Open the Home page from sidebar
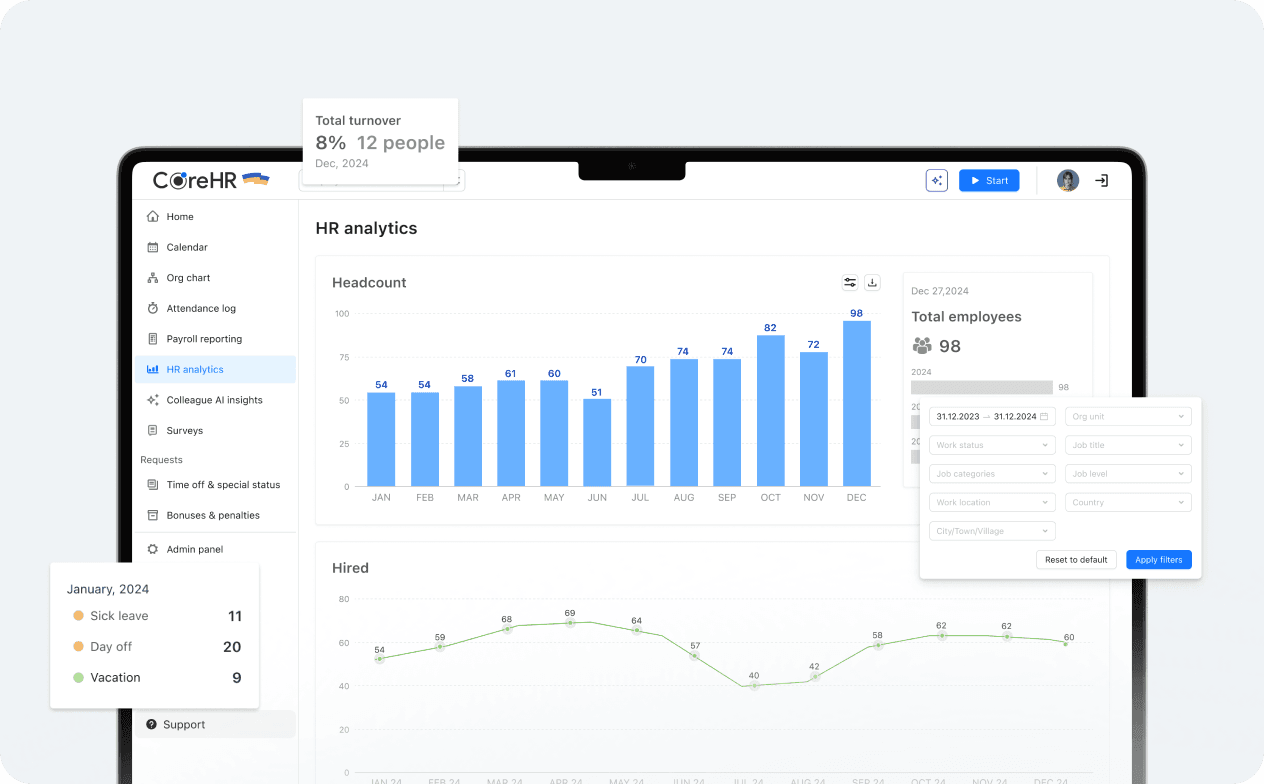The image size is (1264, 784). click(180, 217)
